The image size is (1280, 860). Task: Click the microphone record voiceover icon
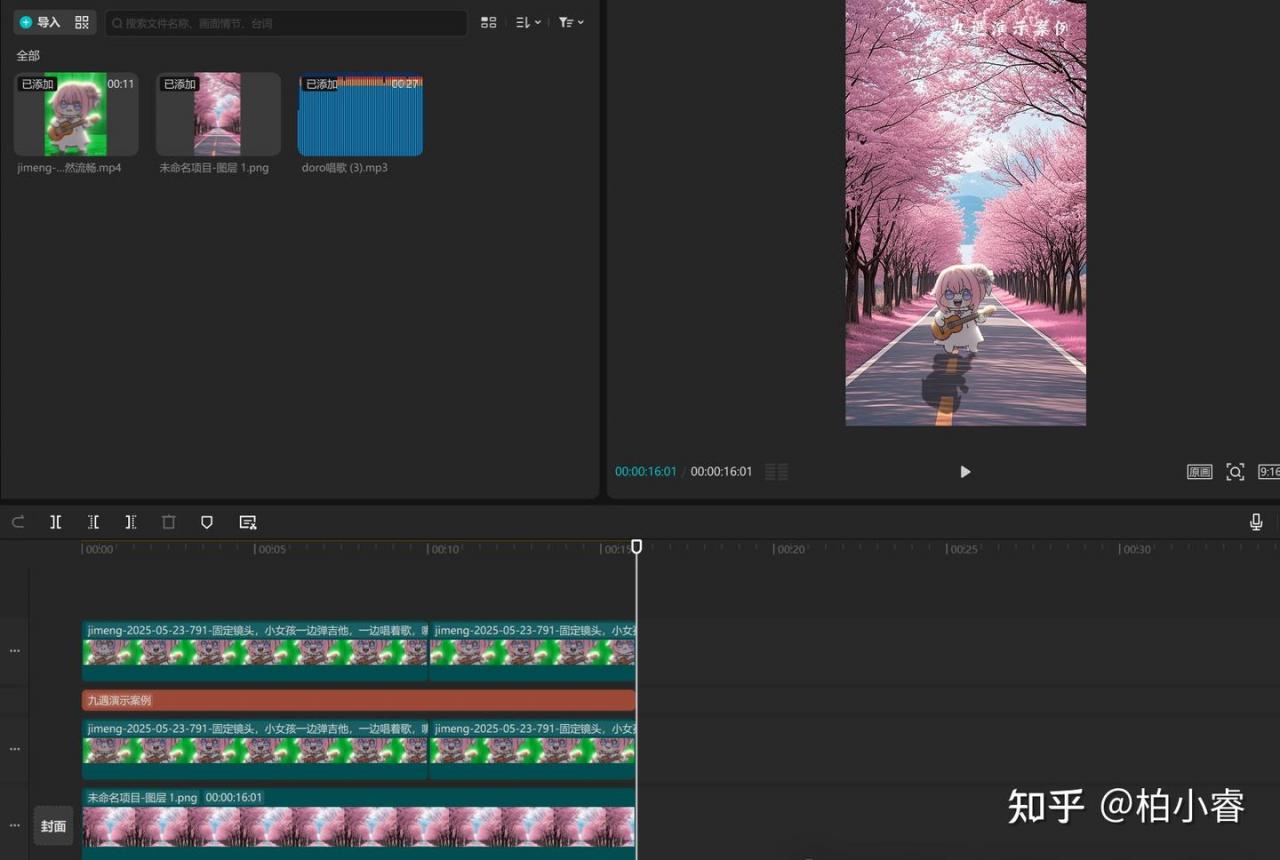(x=1256, y=522)
